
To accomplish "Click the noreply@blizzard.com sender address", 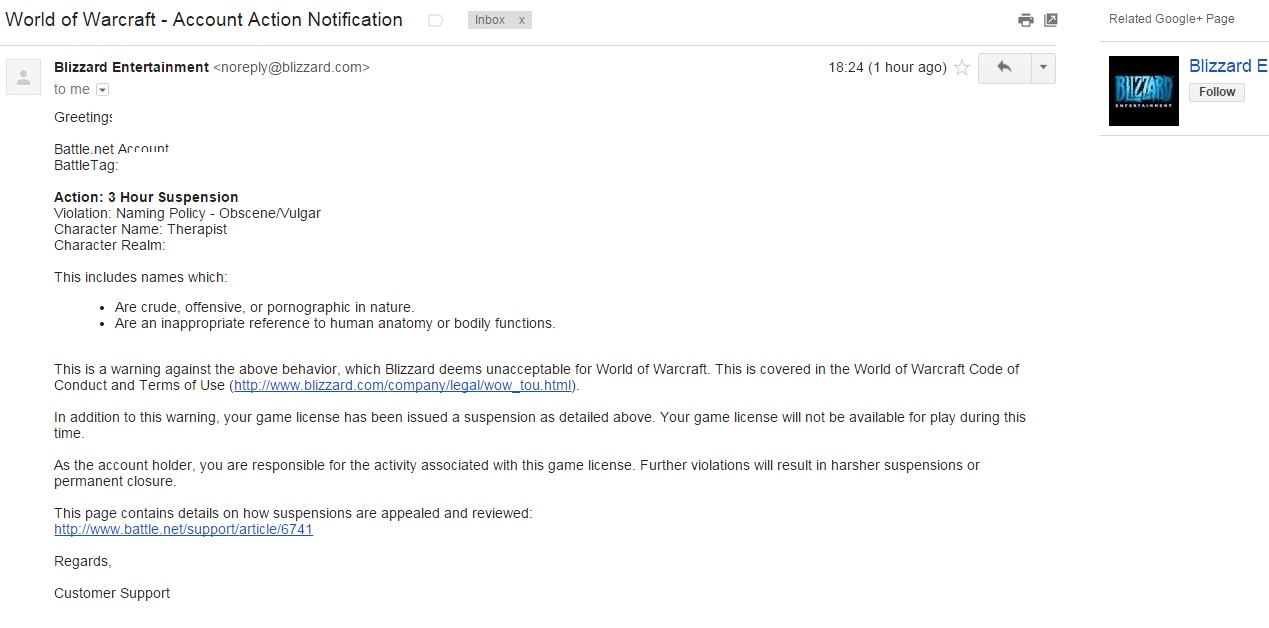I will [x=292, y=67].
